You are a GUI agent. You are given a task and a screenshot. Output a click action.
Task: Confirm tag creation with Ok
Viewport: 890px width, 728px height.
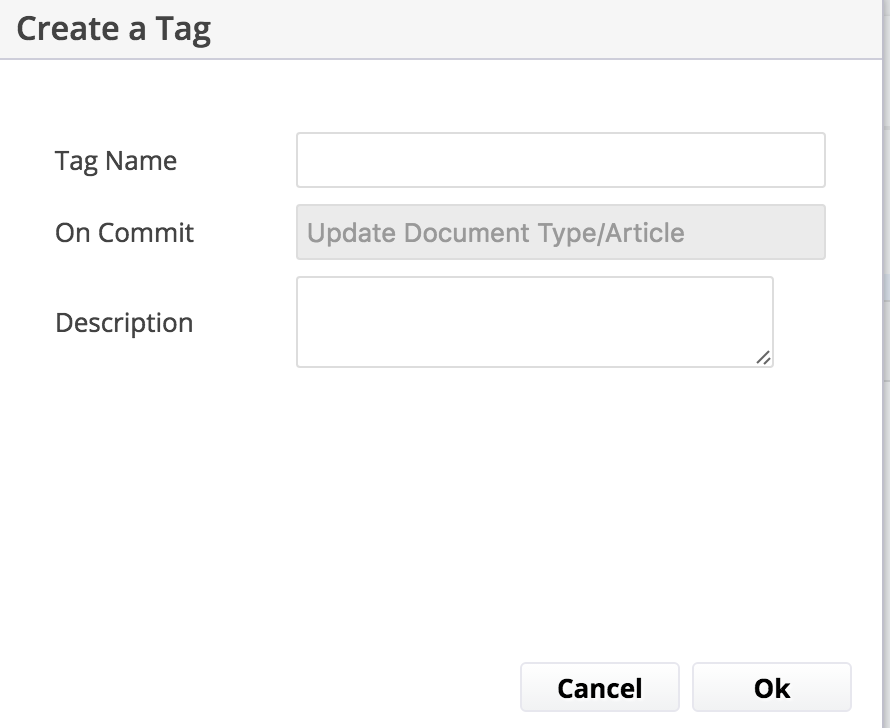[x=771, y=687]
